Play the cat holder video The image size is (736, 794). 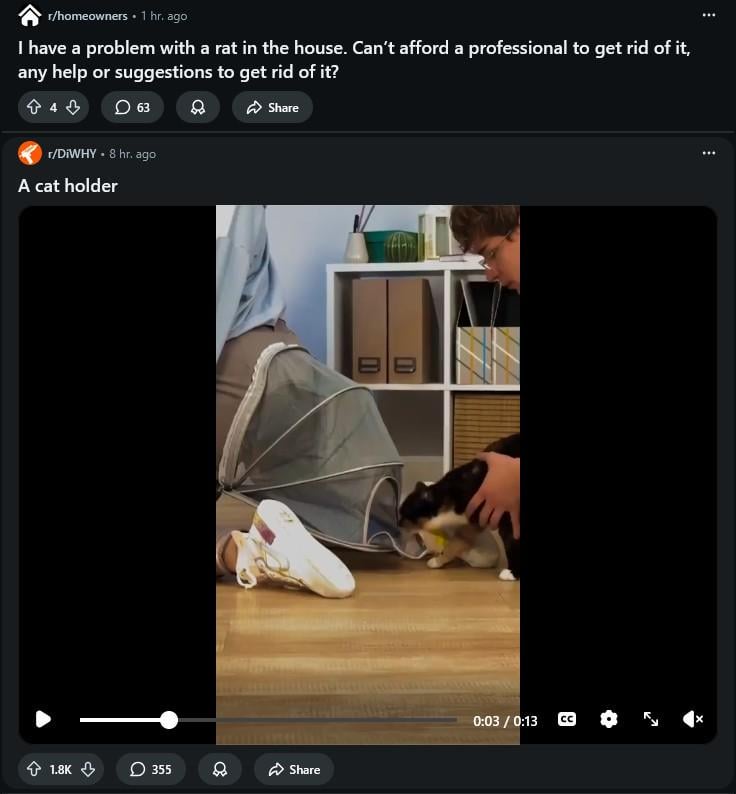[43, 719]
